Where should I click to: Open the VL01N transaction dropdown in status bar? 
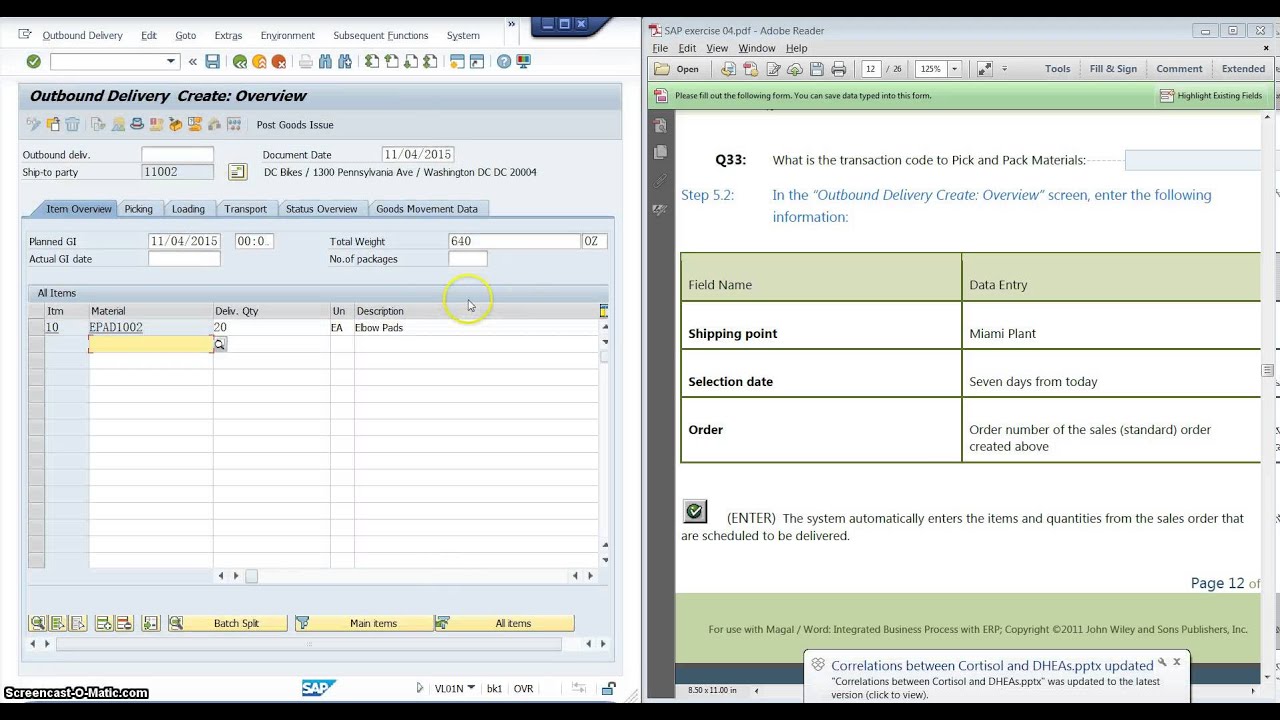click(471, 688)
